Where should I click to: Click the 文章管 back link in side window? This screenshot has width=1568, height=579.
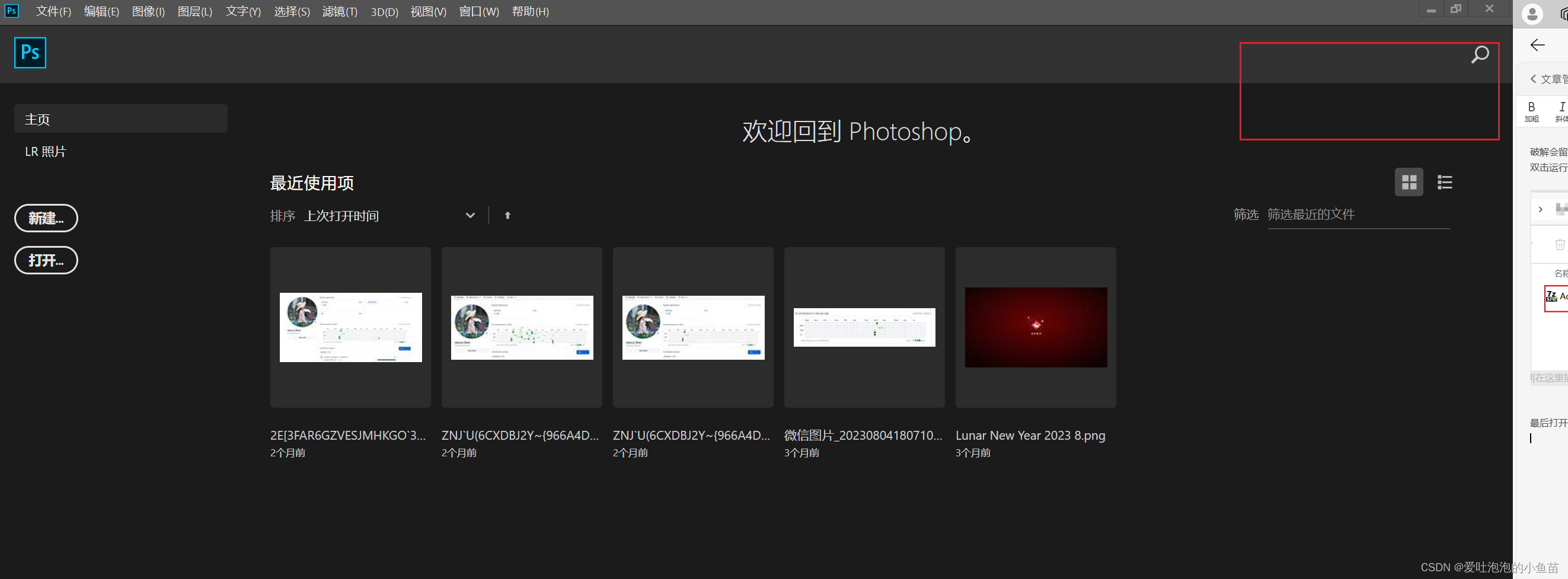1548,79
